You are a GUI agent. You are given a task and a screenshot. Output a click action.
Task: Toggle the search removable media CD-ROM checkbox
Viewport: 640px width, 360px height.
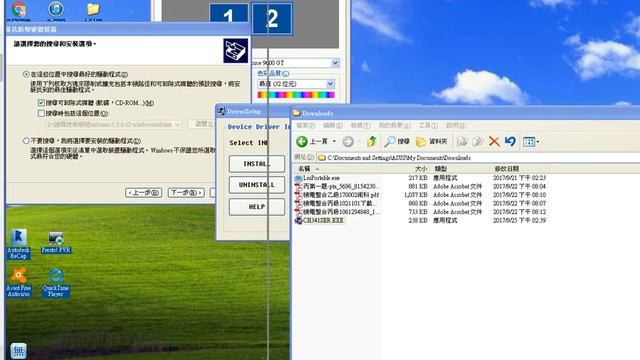point(41,103)
